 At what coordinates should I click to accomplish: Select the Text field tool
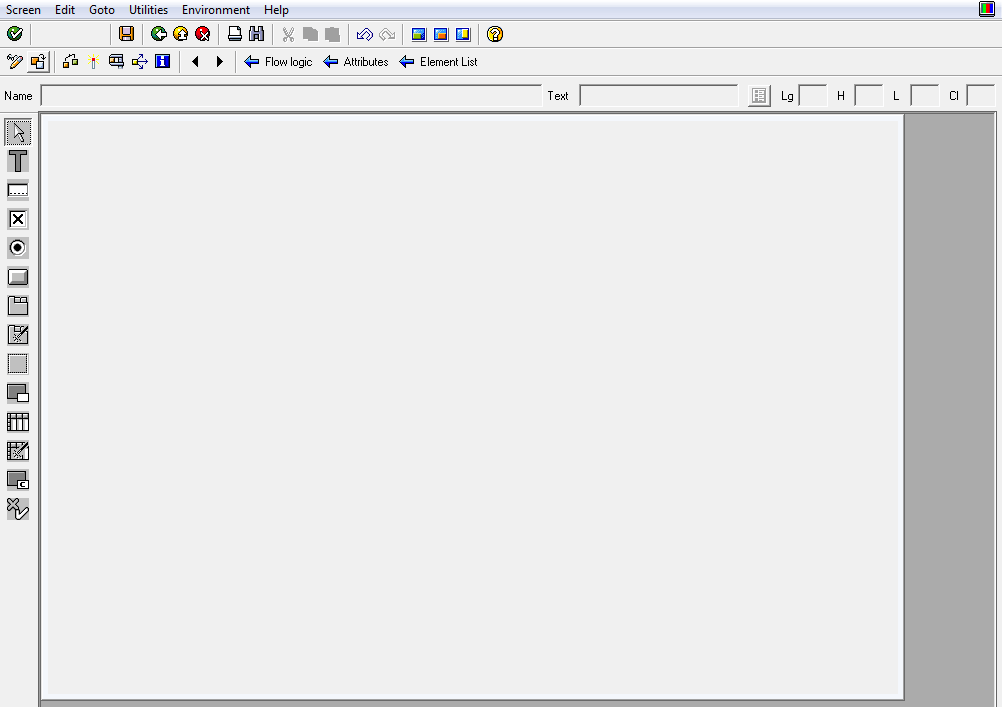(18, 161)
